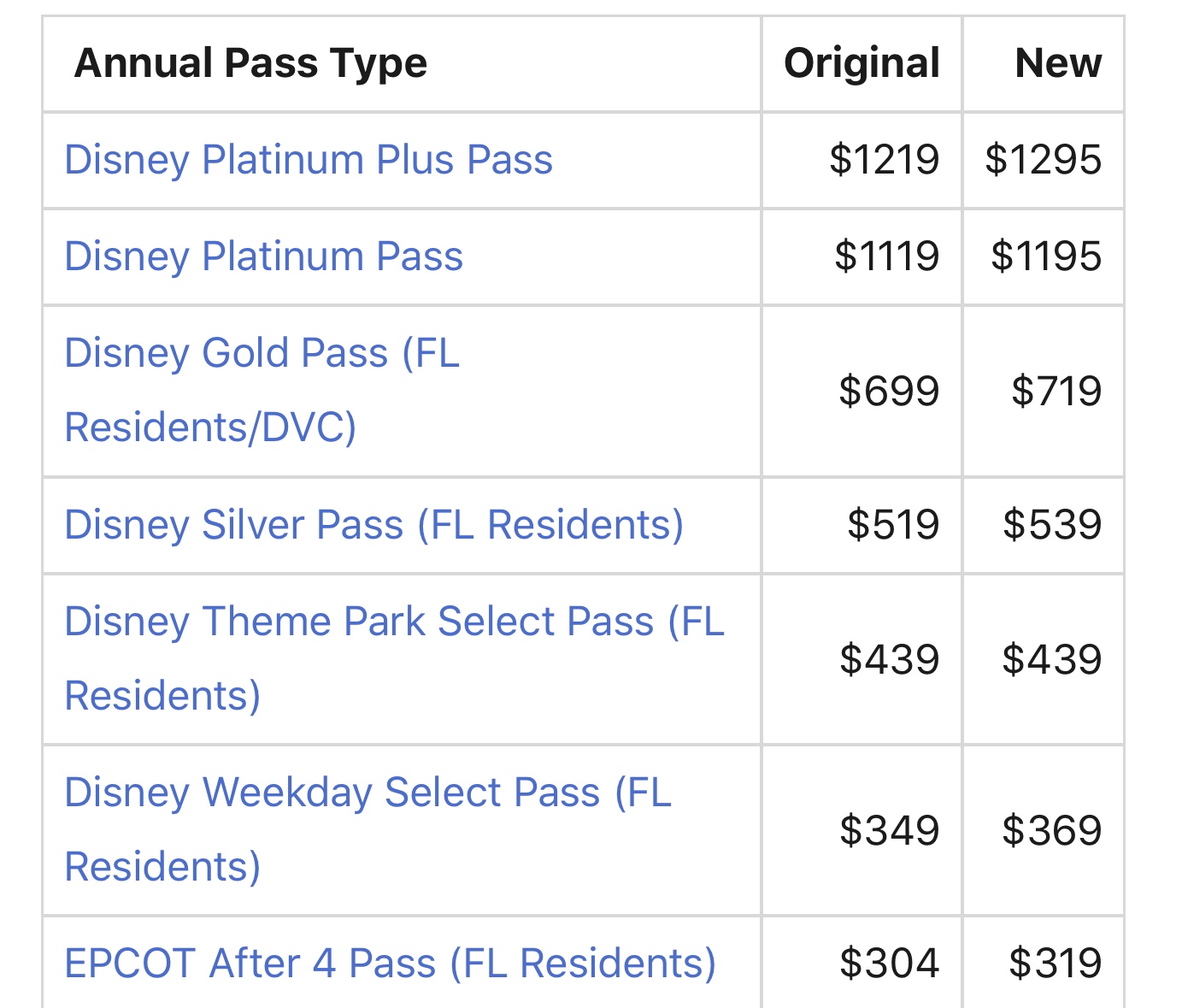Open Disney Silver Pass (FL Residents) link
This screenshot has height=1008, width=1182.
[x=373, y=525]
